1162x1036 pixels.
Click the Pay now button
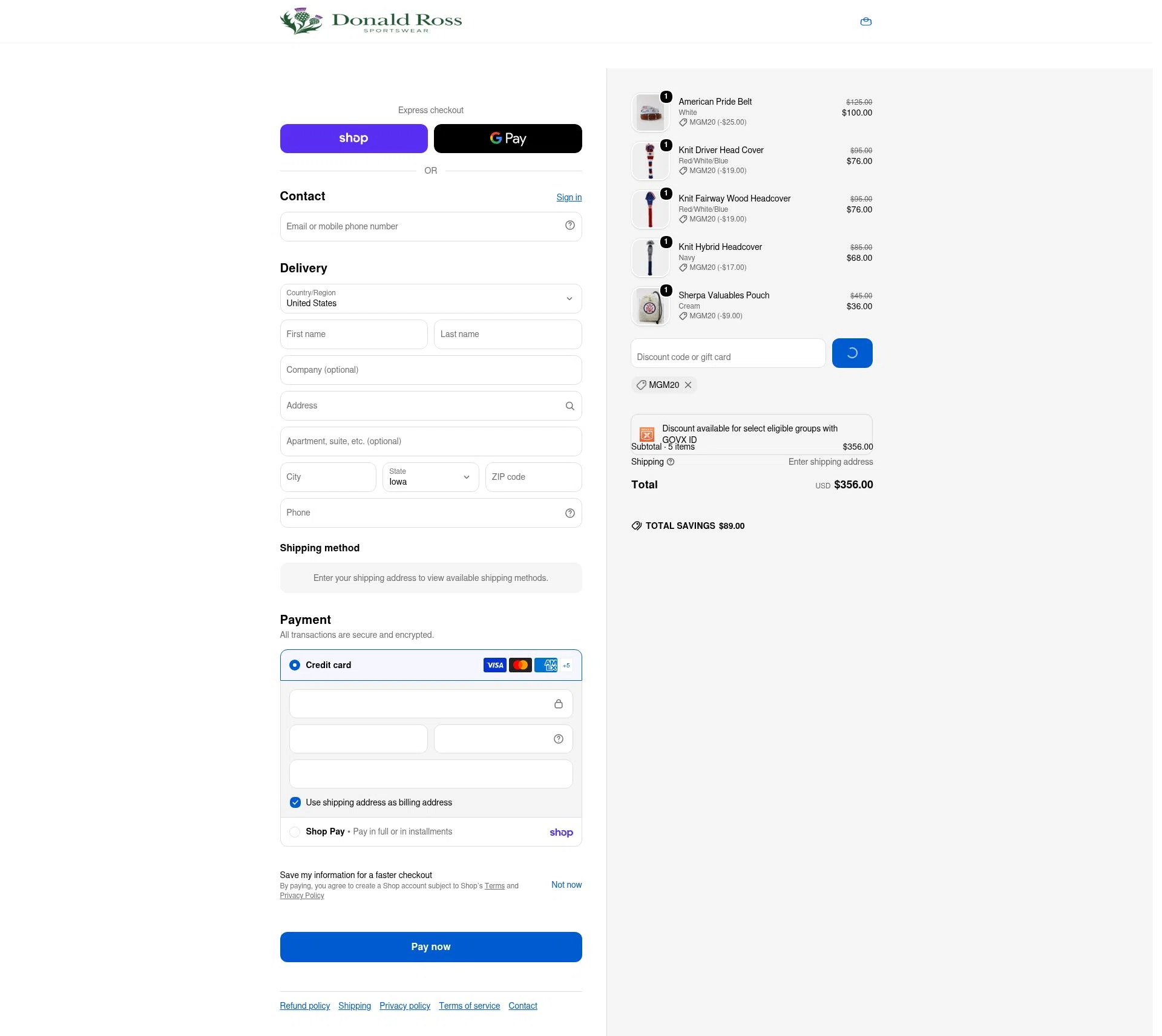431,947
